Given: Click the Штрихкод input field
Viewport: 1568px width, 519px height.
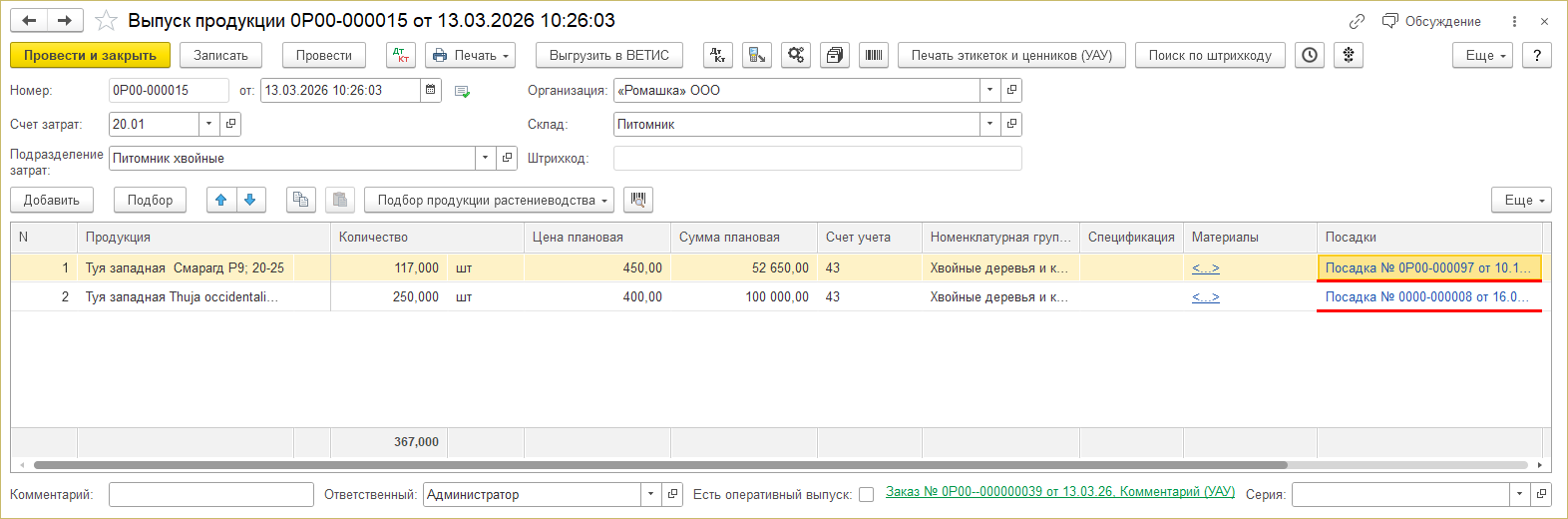Looking at the screenshot, I should 817,158.
